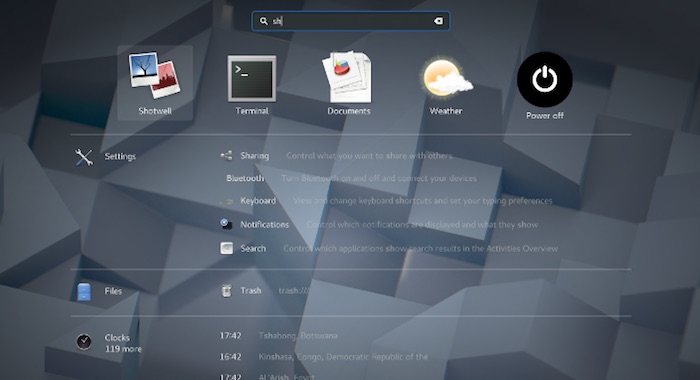Viewport: 700px width, 380px height.
Task: Select the Search settings result
Action: pos(389,248)
